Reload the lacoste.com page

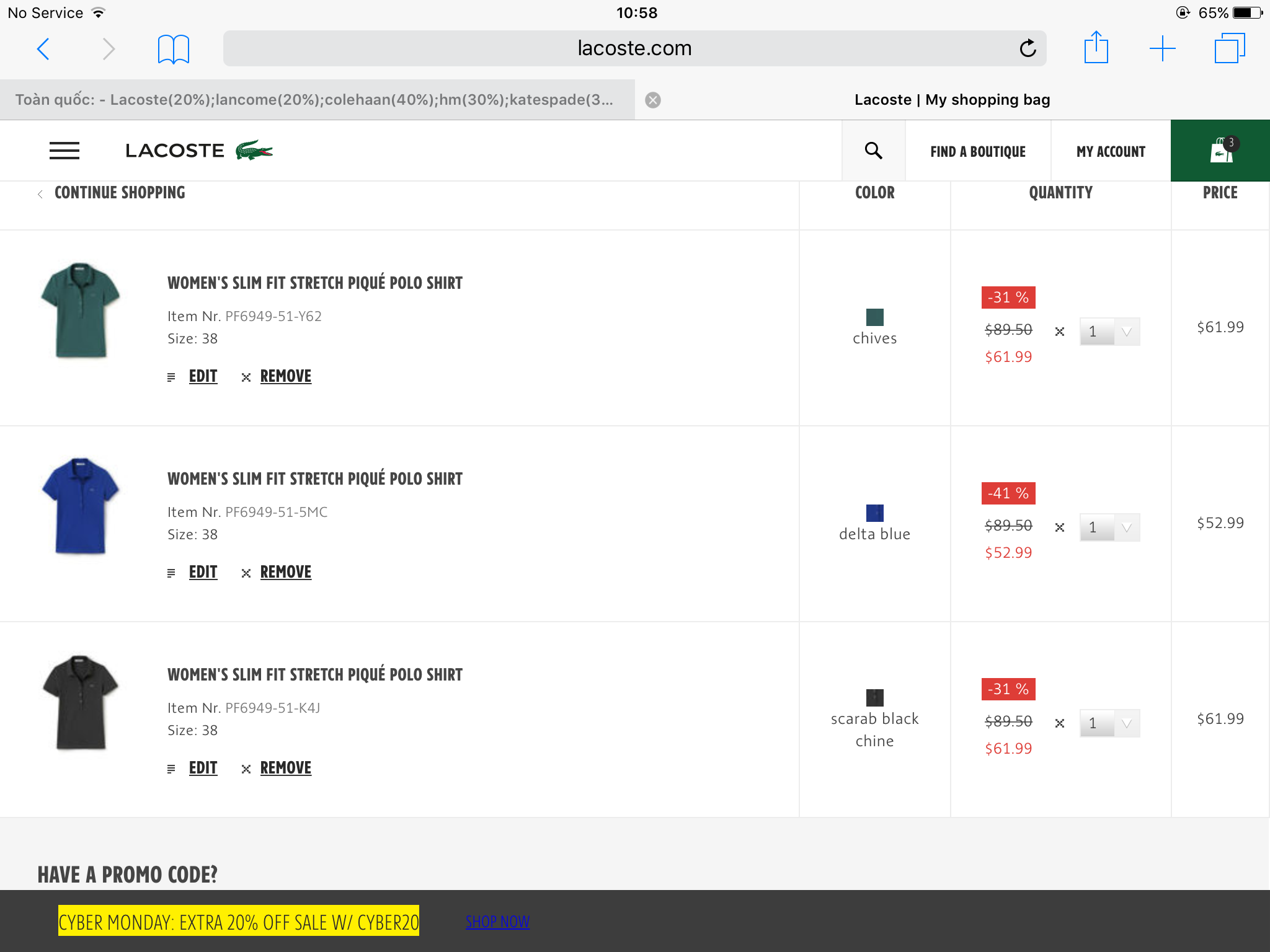(x=1028, y=48)
